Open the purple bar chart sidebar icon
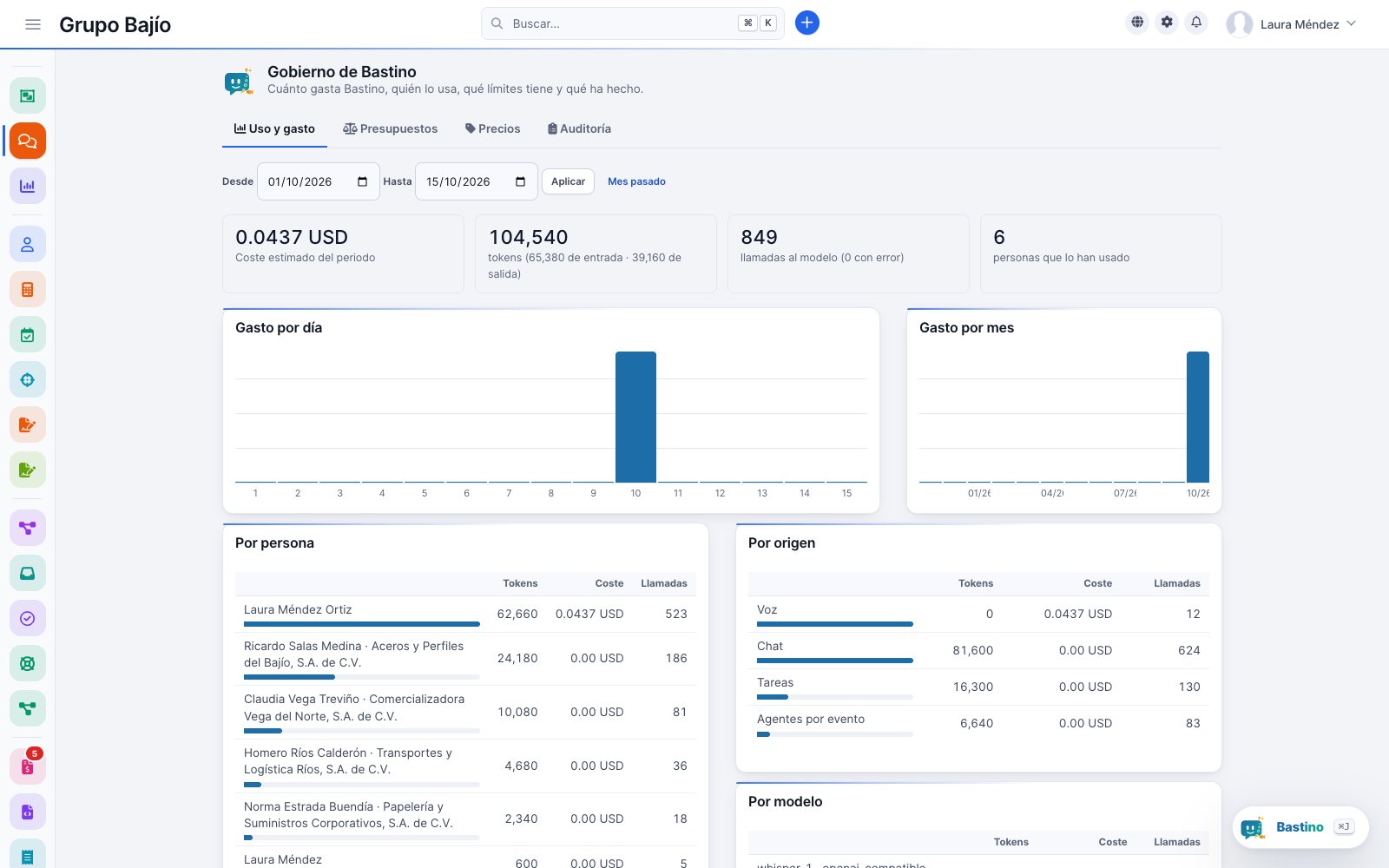The width and height of the screenshot is (1389, 868). tap(28, 186)
